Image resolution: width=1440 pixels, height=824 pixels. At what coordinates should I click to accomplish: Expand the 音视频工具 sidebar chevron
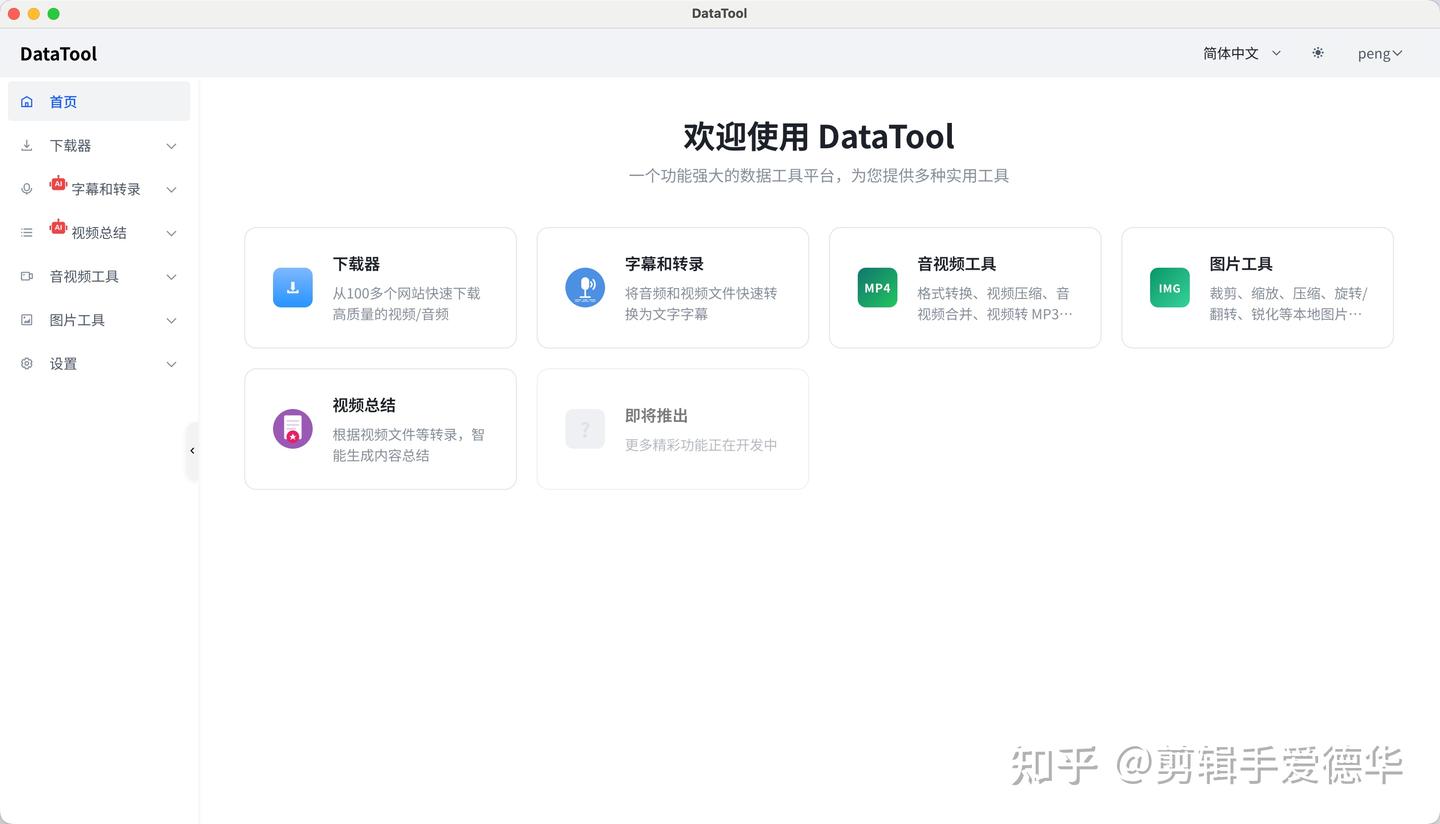coord(171,277)
